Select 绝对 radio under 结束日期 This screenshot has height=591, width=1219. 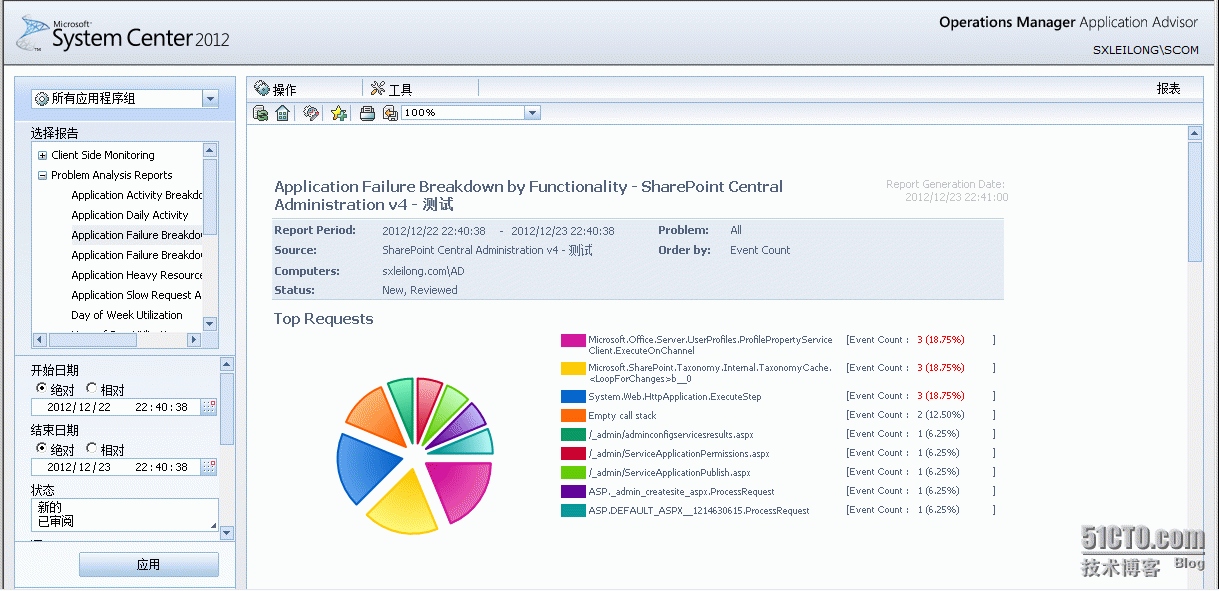tap(41, 449)
